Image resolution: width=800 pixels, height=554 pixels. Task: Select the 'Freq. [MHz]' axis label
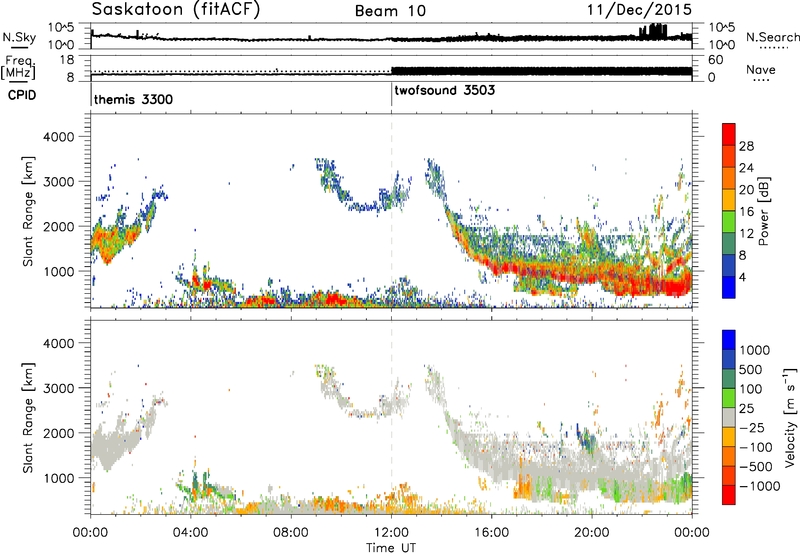point(19,68)
